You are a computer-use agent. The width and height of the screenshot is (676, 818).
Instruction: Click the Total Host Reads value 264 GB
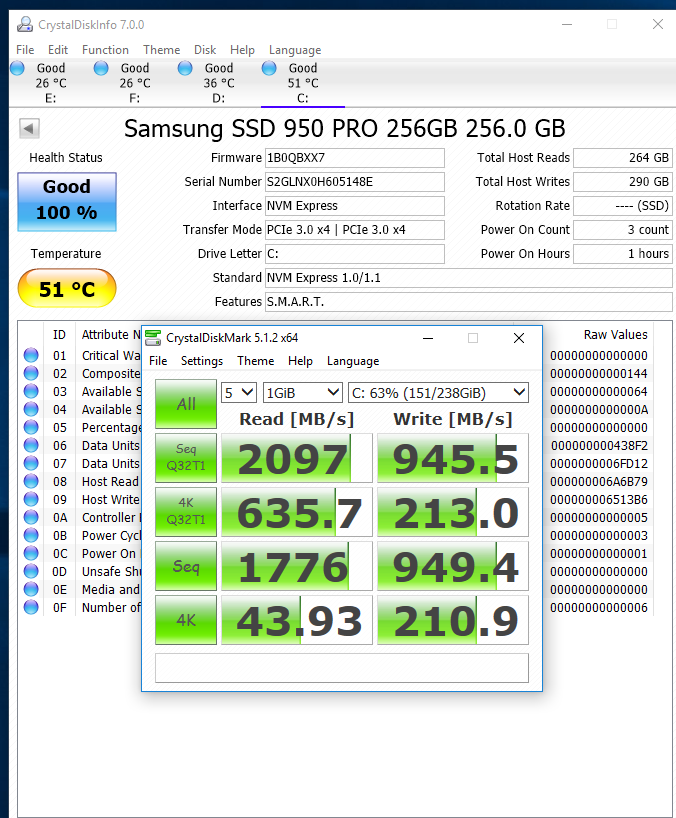(x=623, y=158)
